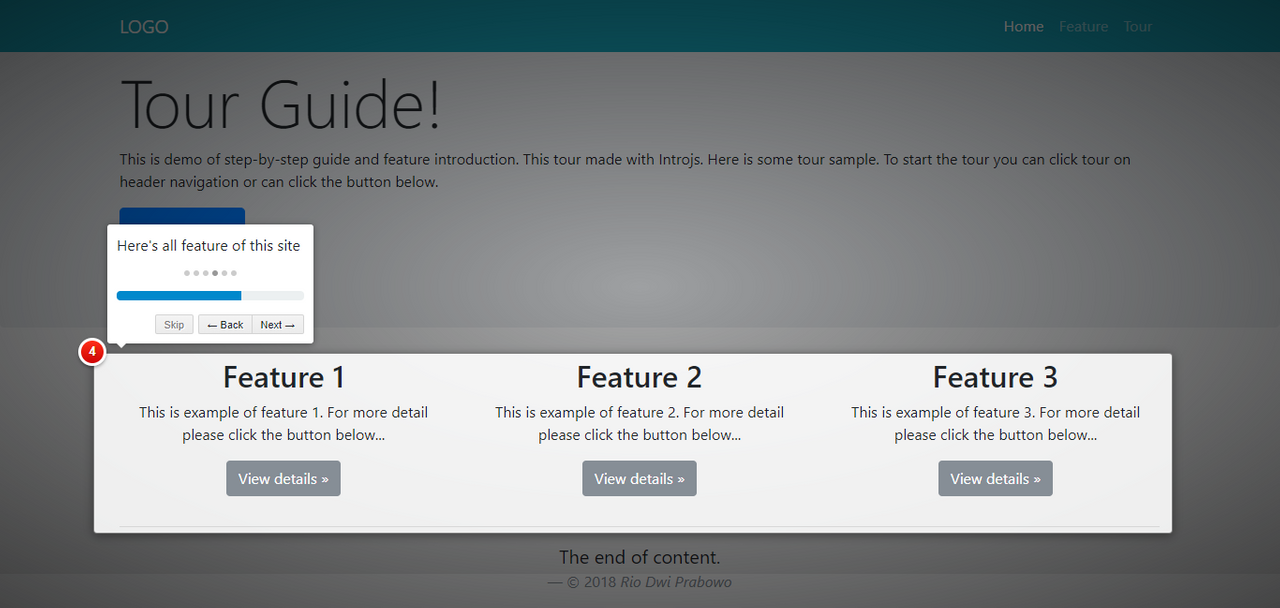Select "Feature" in the navigation bar
1280x608 pixels.
pyautogui.click(x=1083, y=27)
